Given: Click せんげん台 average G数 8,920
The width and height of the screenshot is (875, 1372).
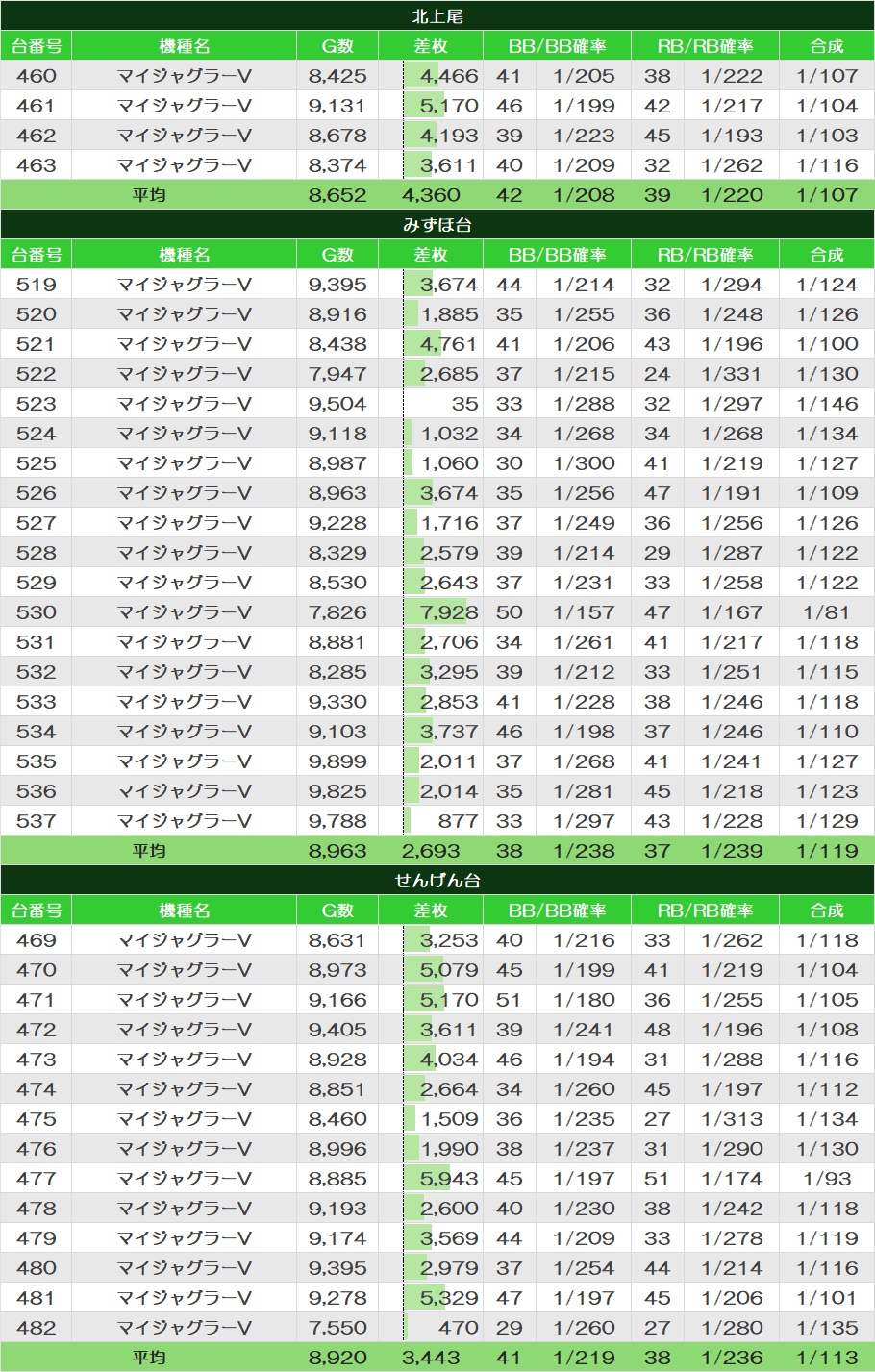Looking at the screenshot, I should [337, 1358].
